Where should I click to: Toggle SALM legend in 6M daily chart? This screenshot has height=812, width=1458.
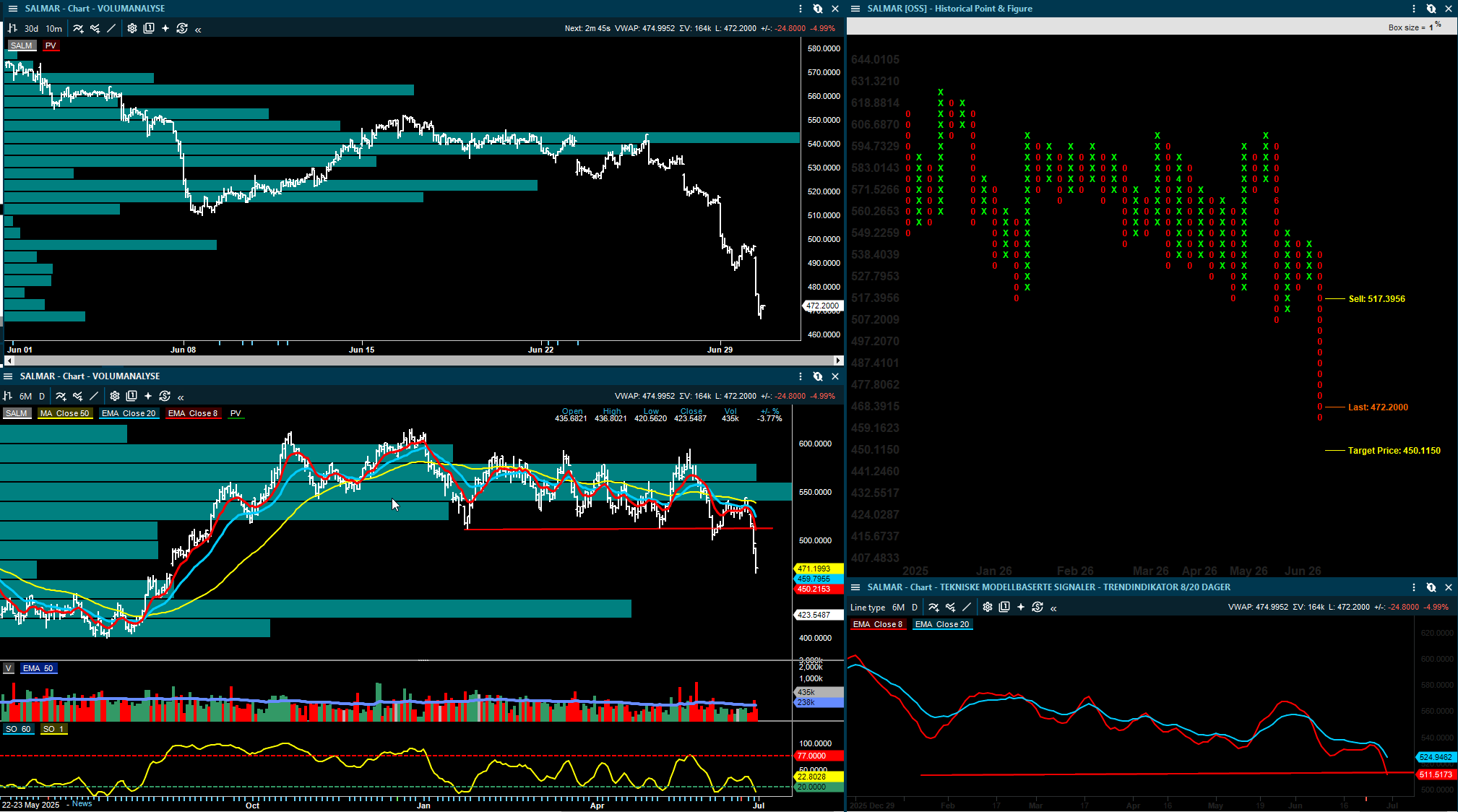click(x=17, y=413)
